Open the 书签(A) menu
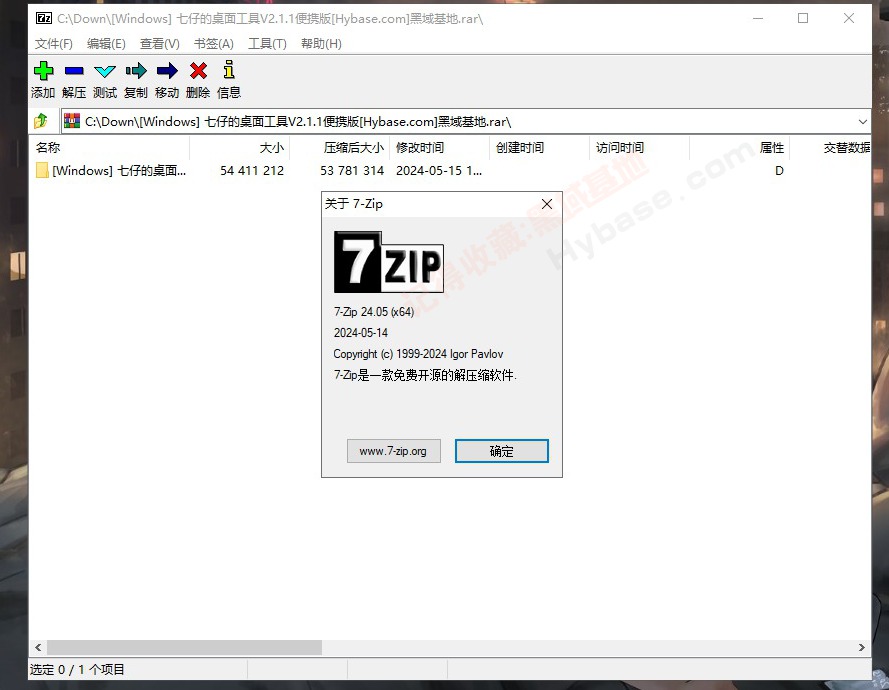The image size is (889, 690). 214,44
